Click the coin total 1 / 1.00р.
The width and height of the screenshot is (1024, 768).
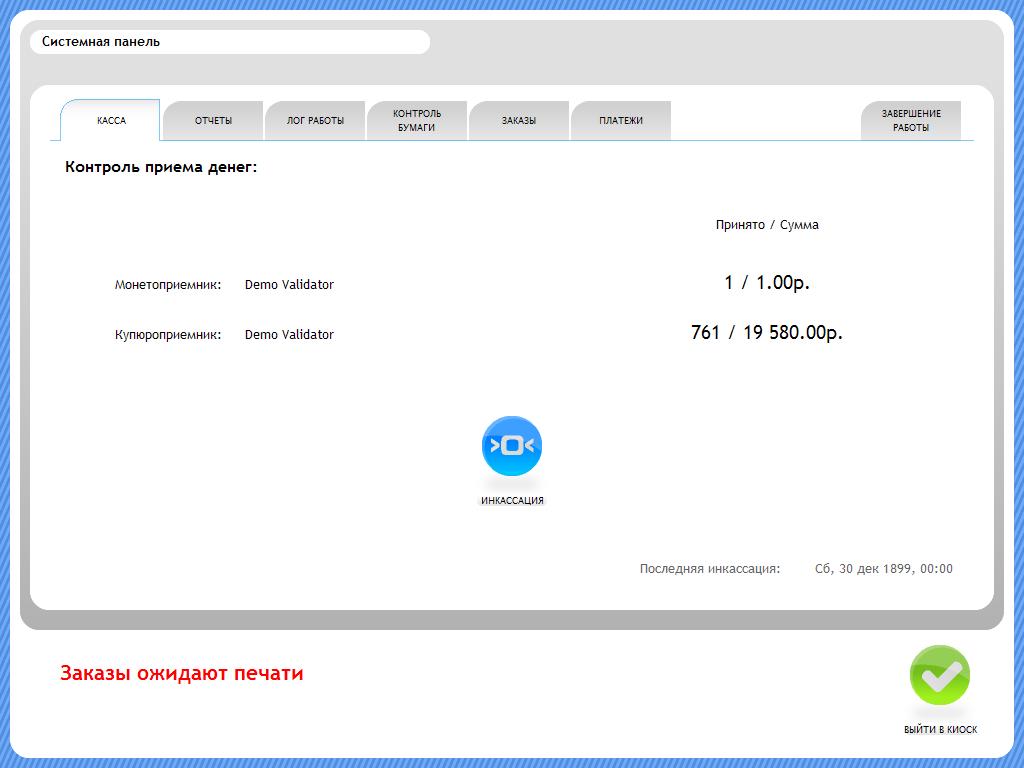[x=767, y=283]
